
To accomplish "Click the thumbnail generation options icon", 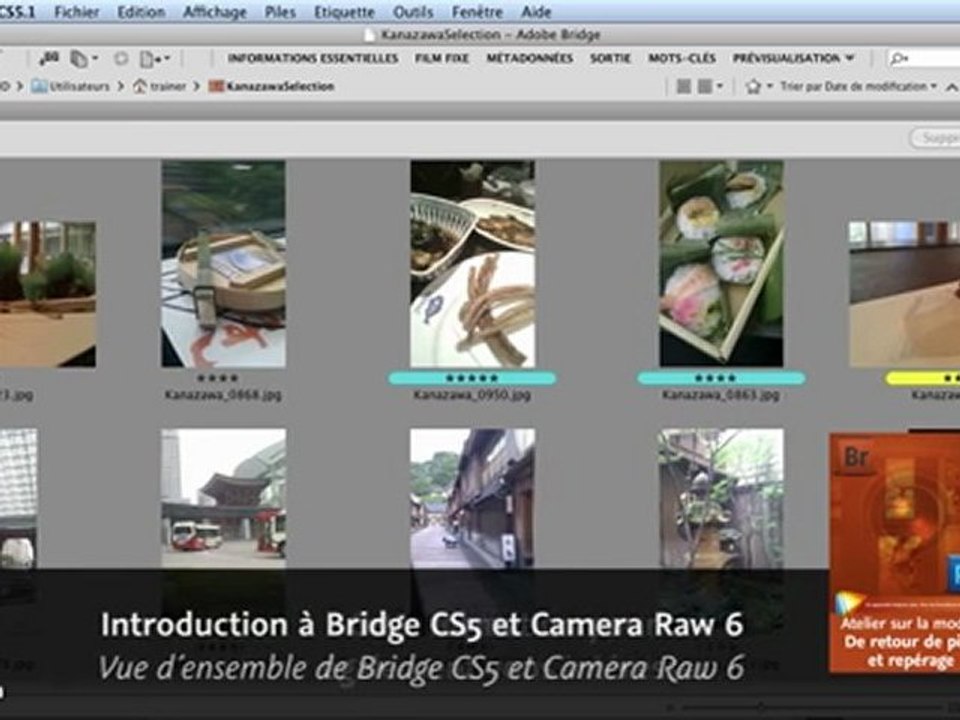I will [x=705, y=86].
